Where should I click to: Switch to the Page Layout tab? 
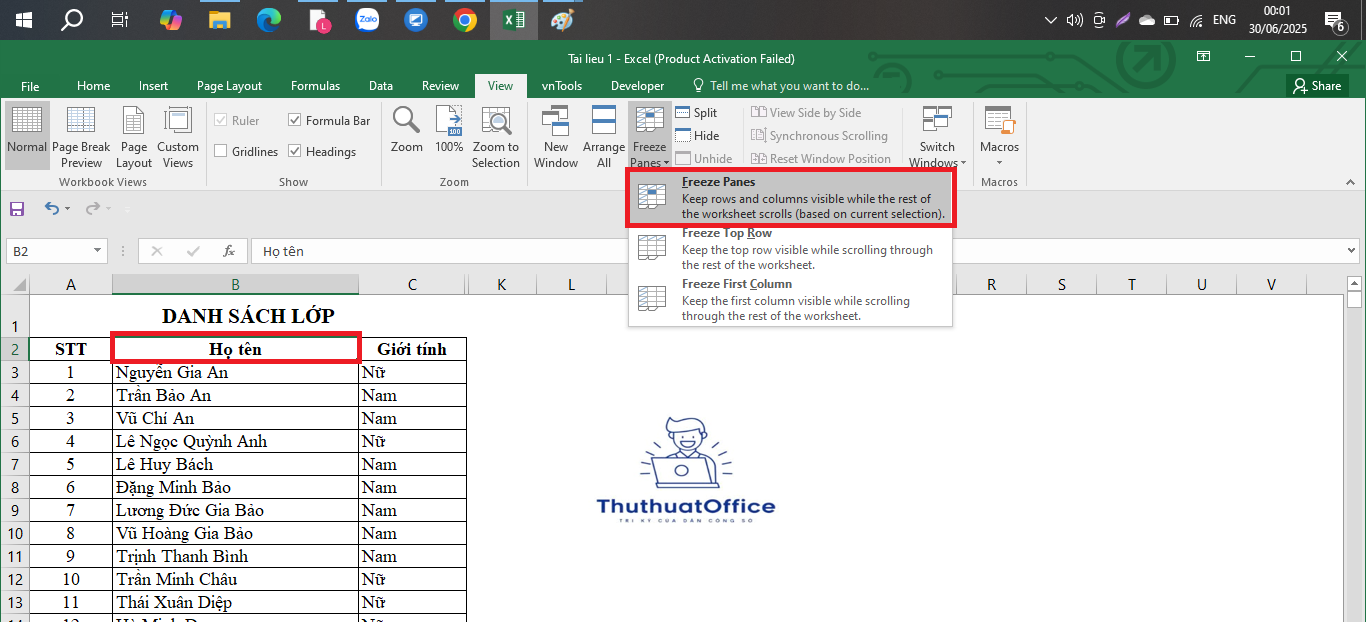pos(229,86)
